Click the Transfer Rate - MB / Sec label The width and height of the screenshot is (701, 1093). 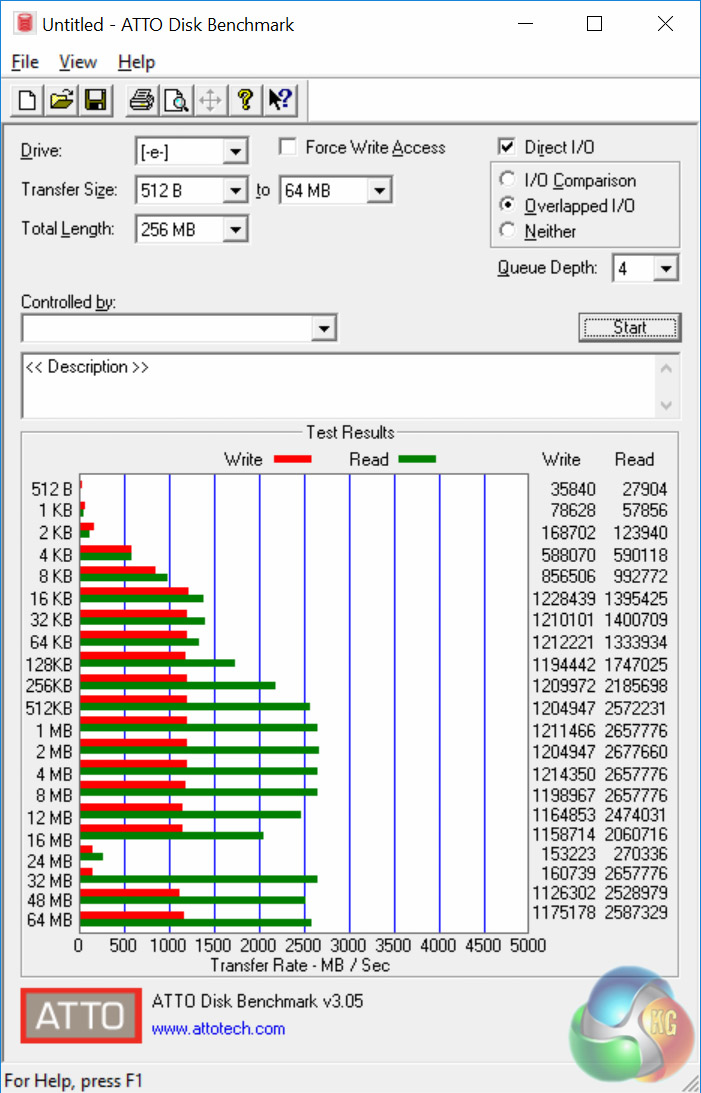click(300, 965)
